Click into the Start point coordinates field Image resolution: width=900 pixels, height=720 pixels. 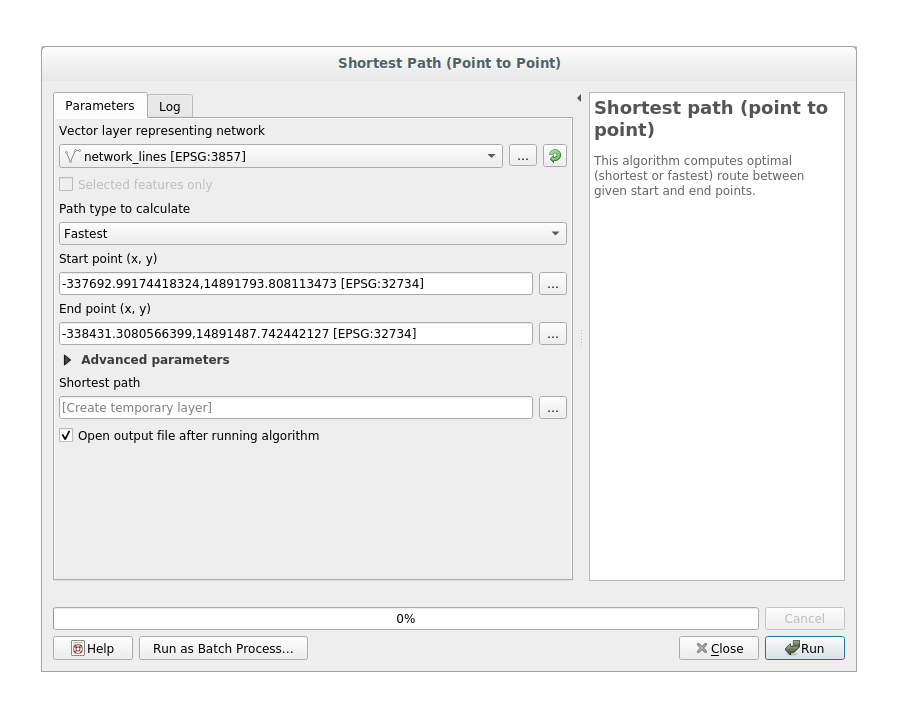(295, 284)
